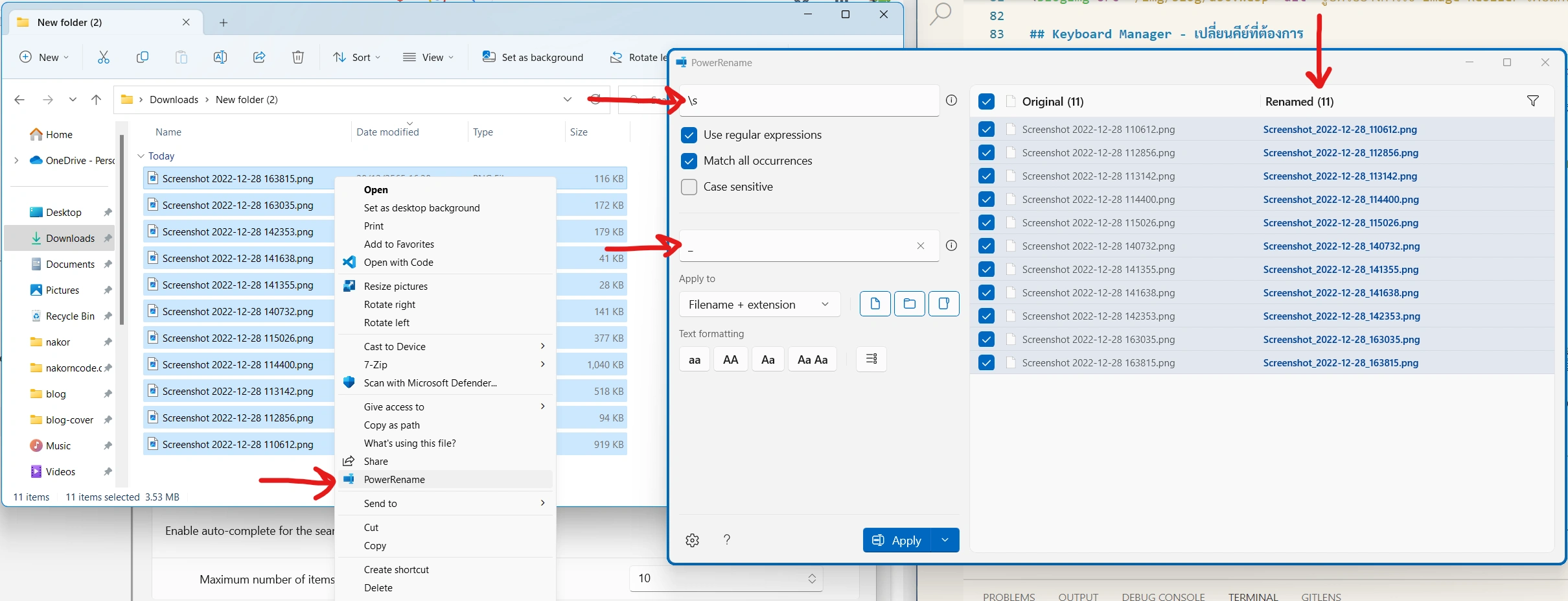Image resolution: width=1568 pixels, height=601 pixels.
Task: Click the Delete trash icon in Explorer toolbar
Action: [x=298, y=57]
